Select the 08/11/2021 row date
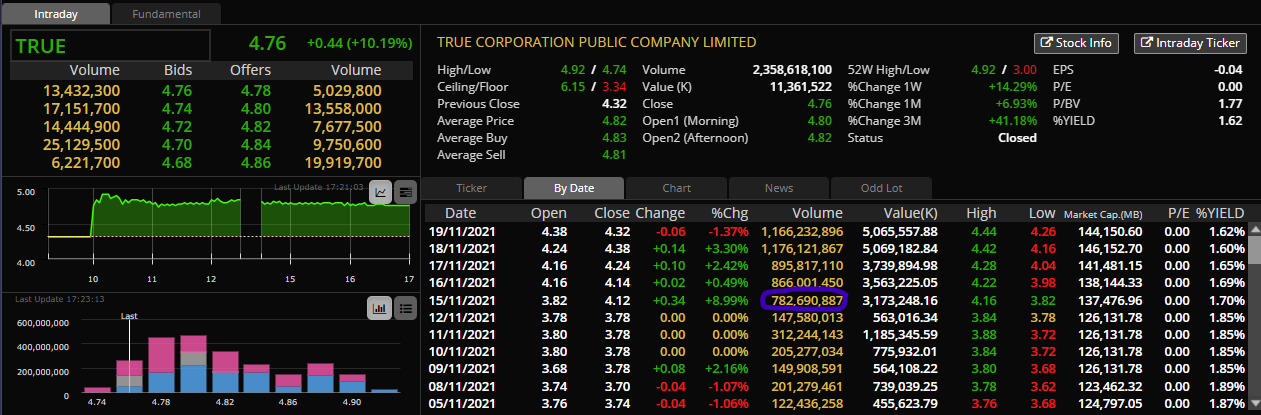This screenshot has width=1261, height=415. (461, 385)
